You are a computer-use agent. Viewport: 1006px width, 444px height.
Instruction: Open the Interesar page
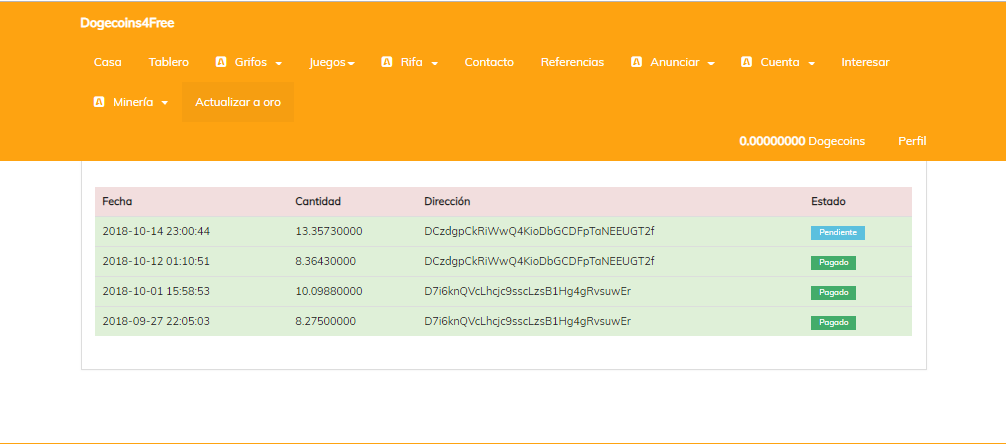tap(865, 62)
